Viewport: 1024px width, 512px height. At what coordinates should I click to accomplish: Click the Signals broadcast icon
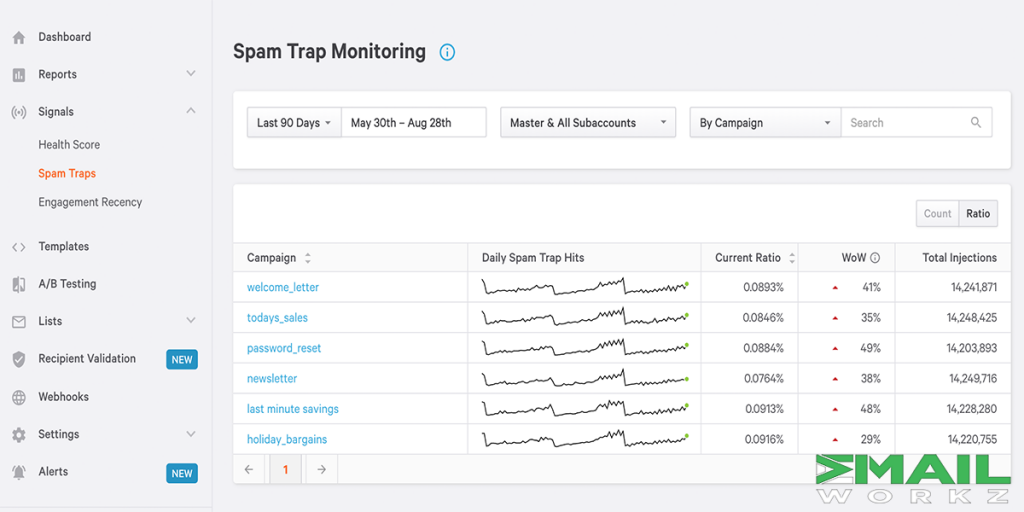pyautogui.click(x=18, y=112)
